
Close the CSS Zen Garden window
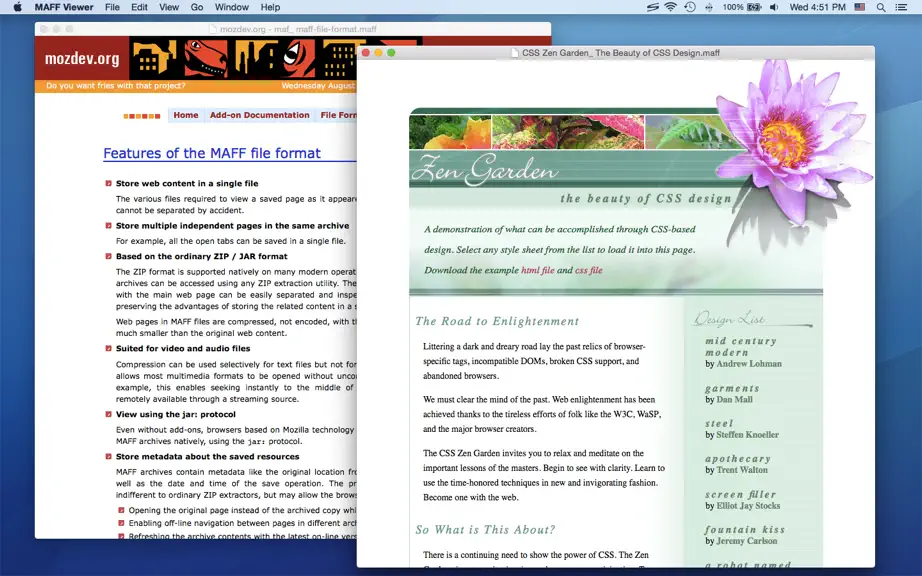point(366,53)
